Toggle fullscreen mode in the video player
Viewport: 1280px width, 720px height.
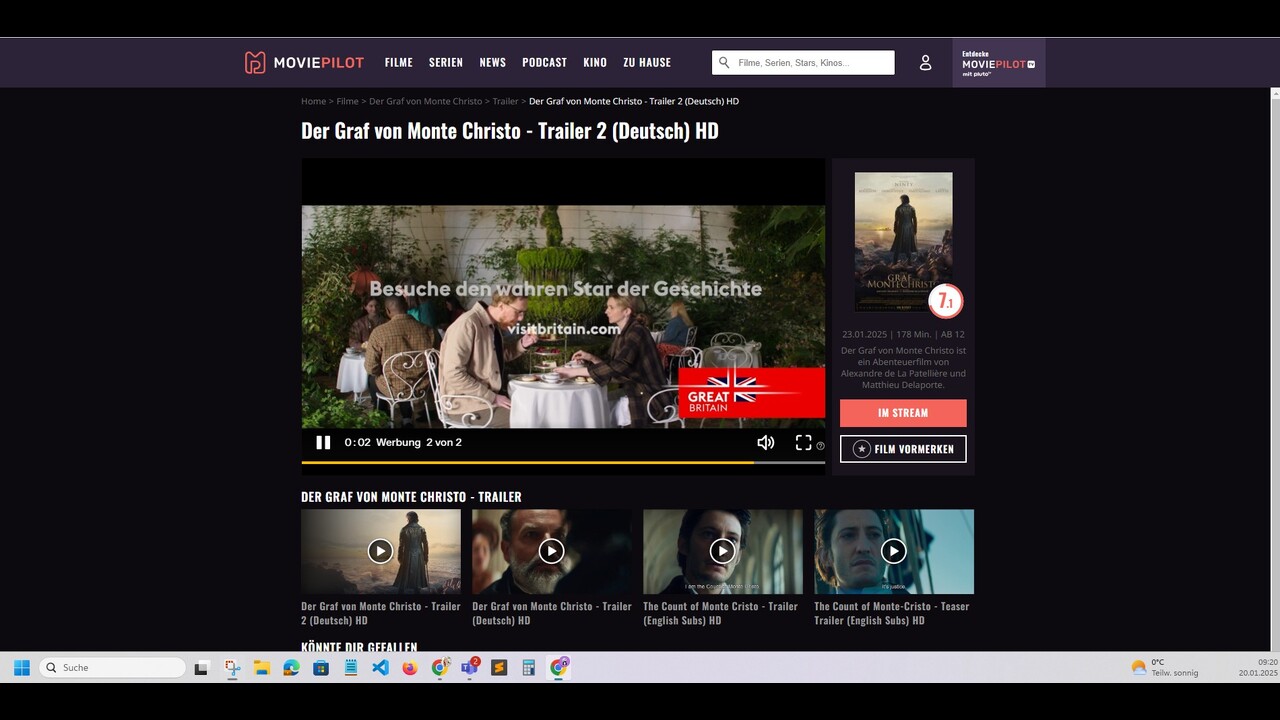(x=803, y=442)
